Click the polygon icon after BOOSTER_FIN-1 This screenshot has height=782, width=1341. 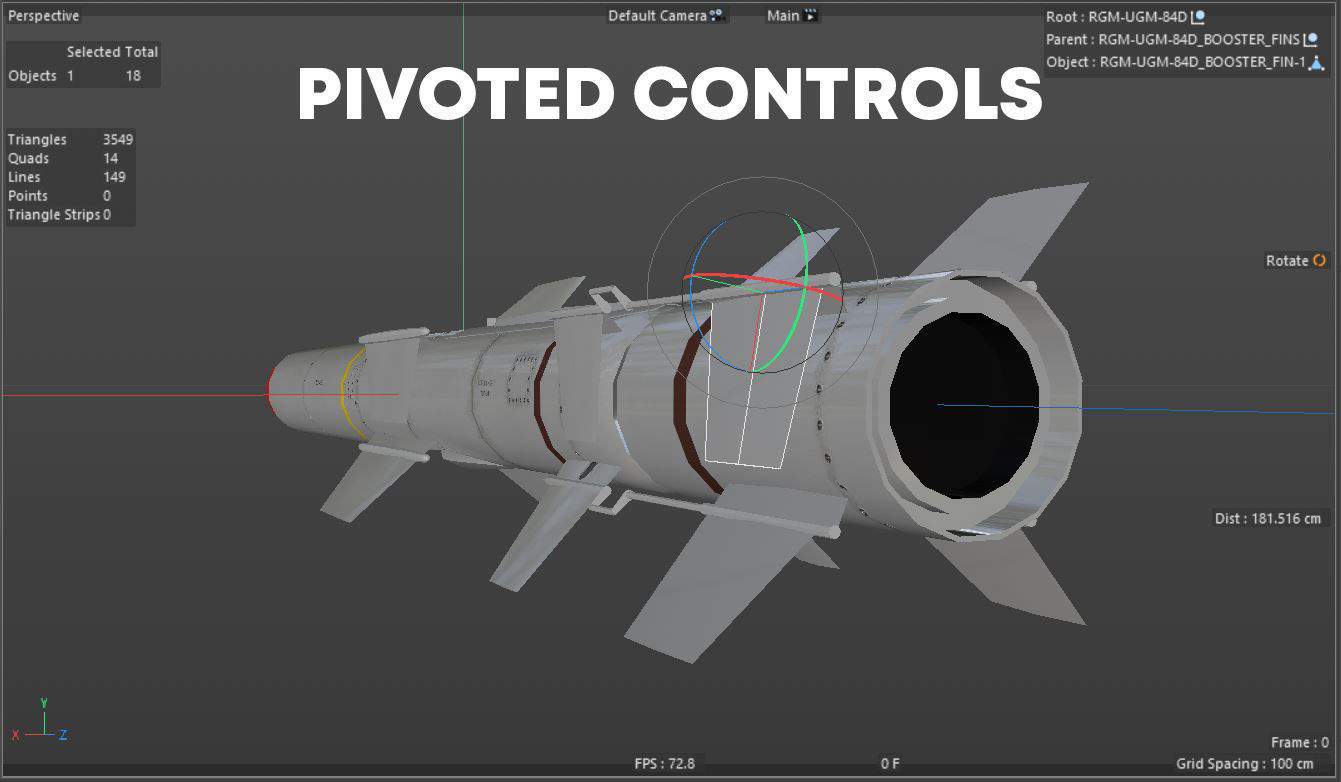pos(1316,62)
